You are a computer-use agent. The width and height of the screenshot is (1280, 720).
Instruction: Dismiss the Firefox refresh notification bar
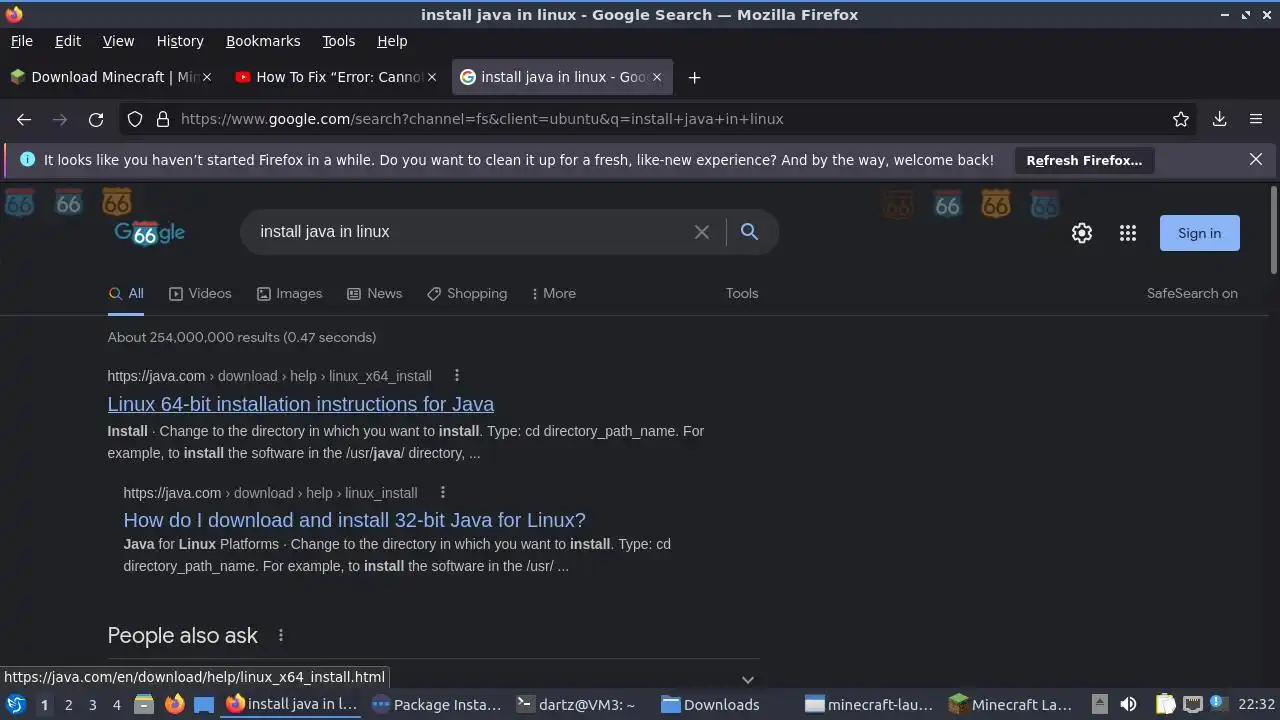pyautogui.click(x=1256, y=159)
